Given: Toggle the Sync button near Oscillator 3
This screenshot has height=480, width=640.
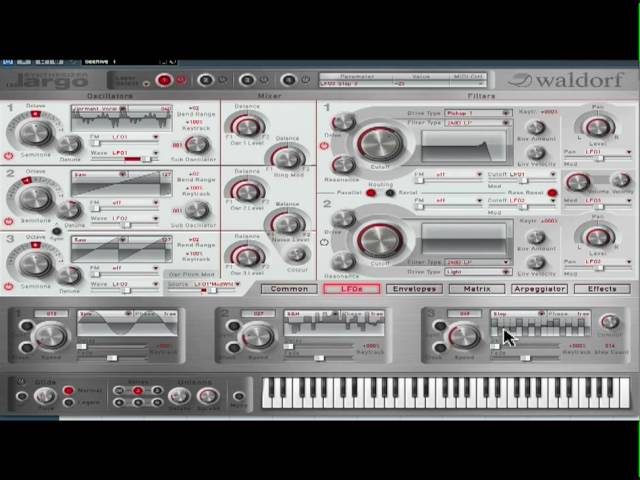Looking at the screenshot, I should [x=56, y=231].
